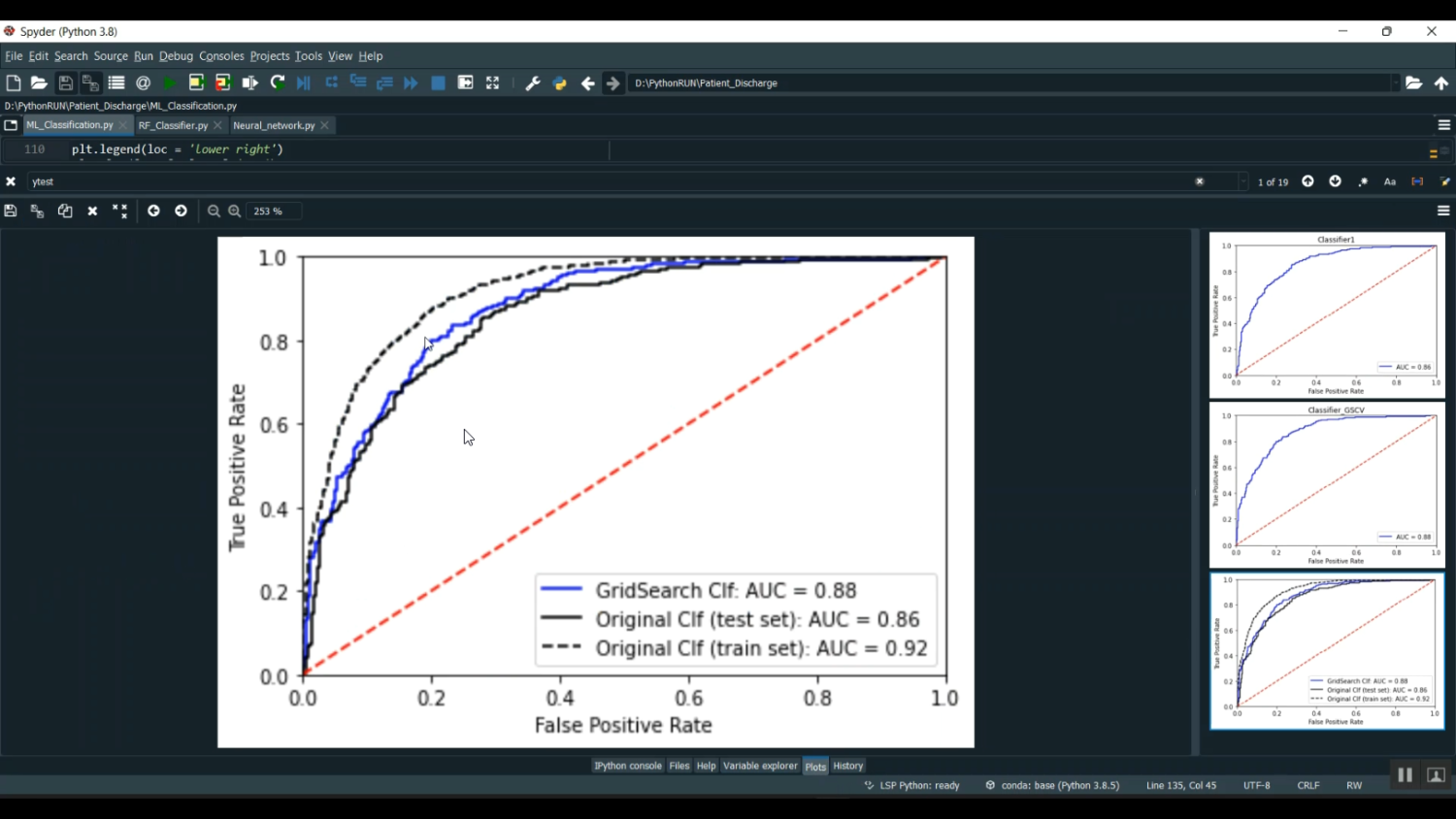Open the Debug menu
The height and width of the screenshot is (819, 1456).
[176, 55]
